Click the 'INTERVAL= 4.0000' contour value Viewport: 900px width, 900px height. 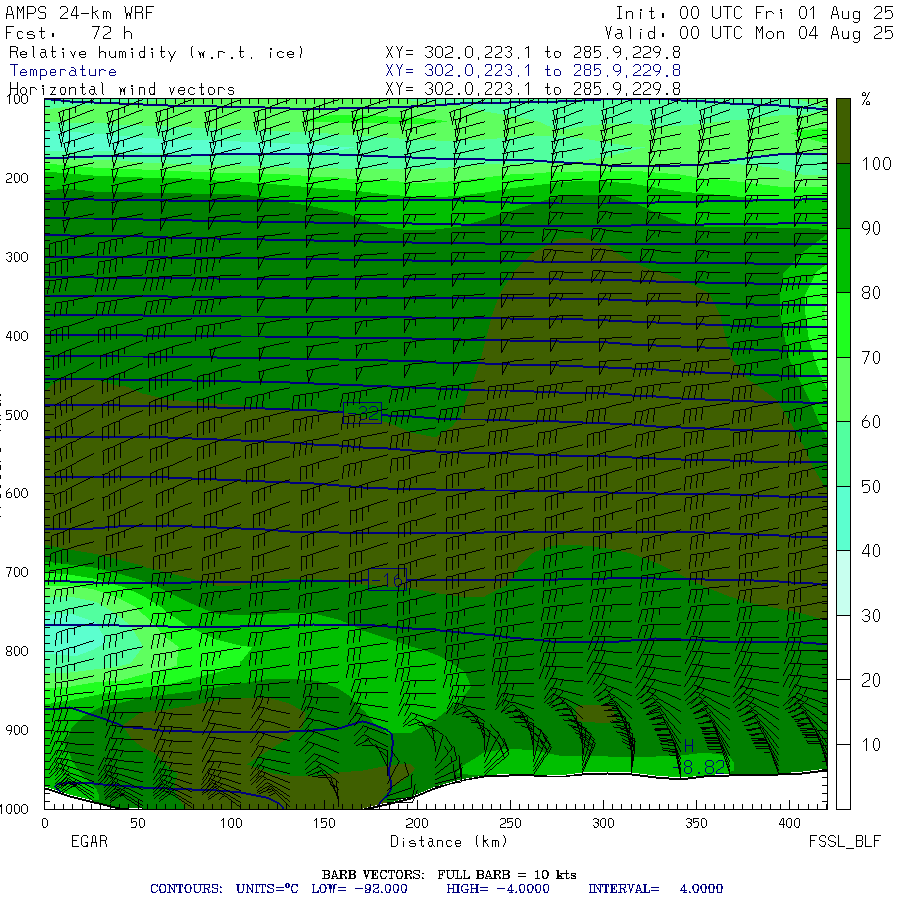click(655, 889)
